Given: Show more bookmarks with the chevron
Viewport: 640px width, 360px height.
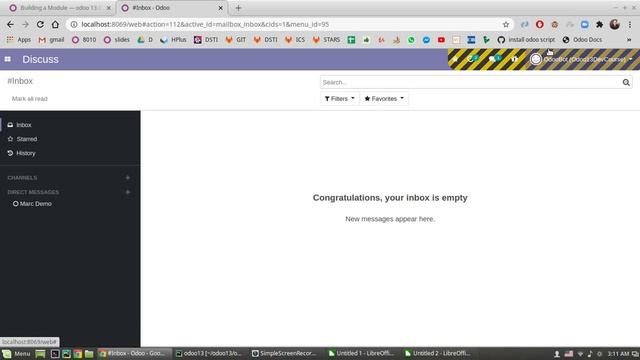Looking at the screenshot, I should [629, 40].
